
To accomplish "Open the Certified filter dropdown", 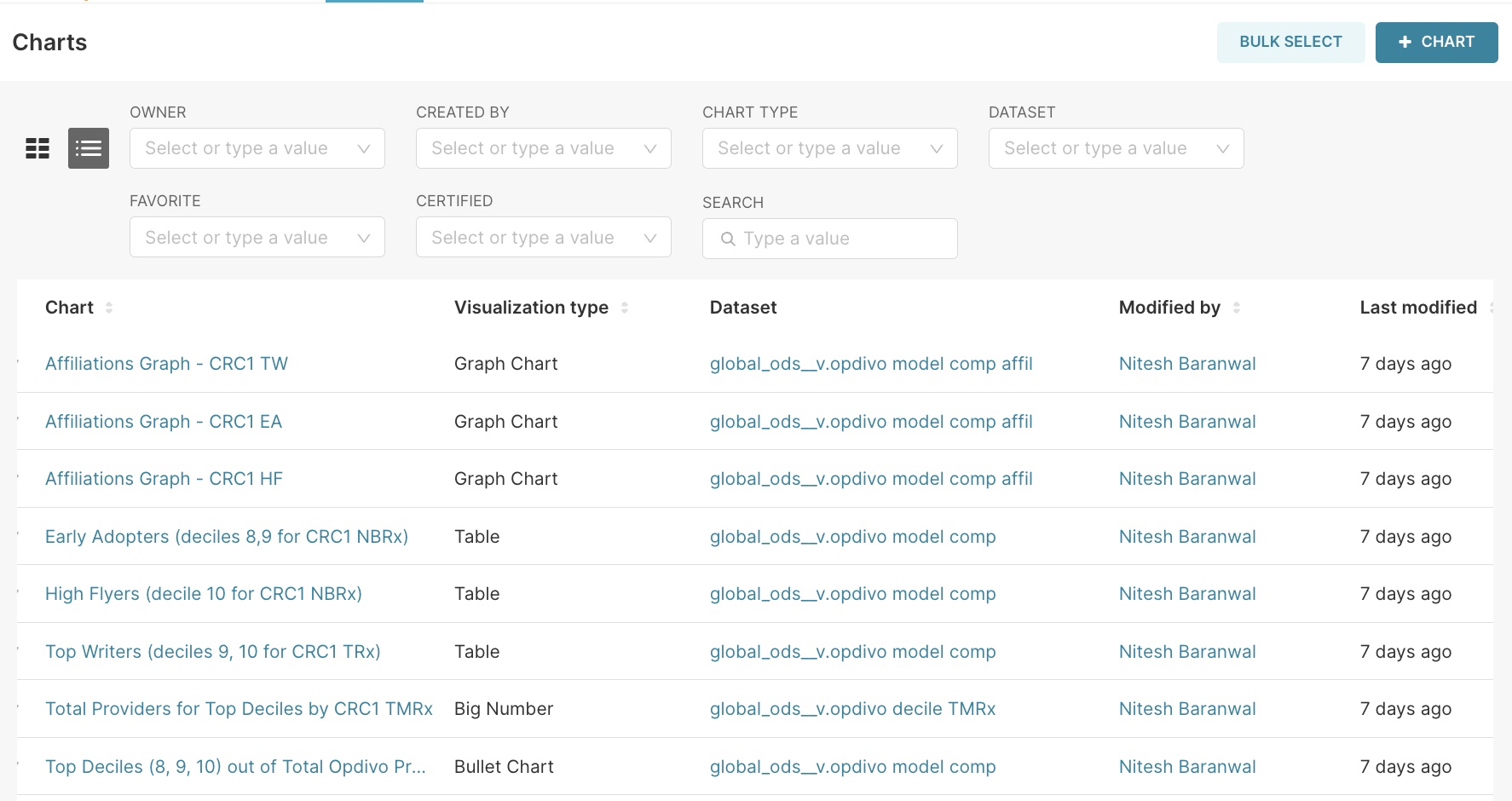I will tap(543, 238).
